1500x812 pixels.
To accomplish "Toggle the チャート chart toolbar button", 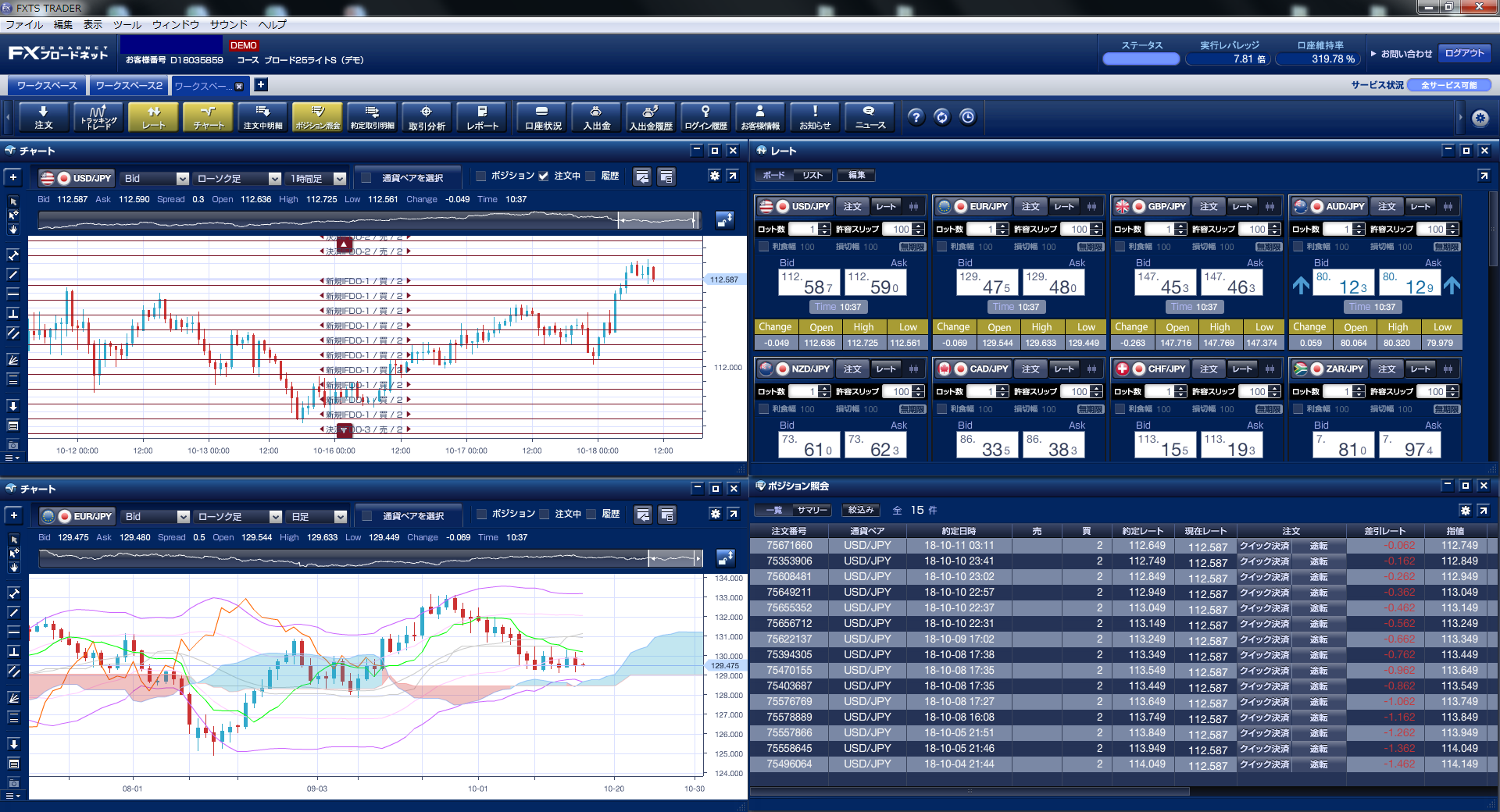I will (x=208, y=117).
